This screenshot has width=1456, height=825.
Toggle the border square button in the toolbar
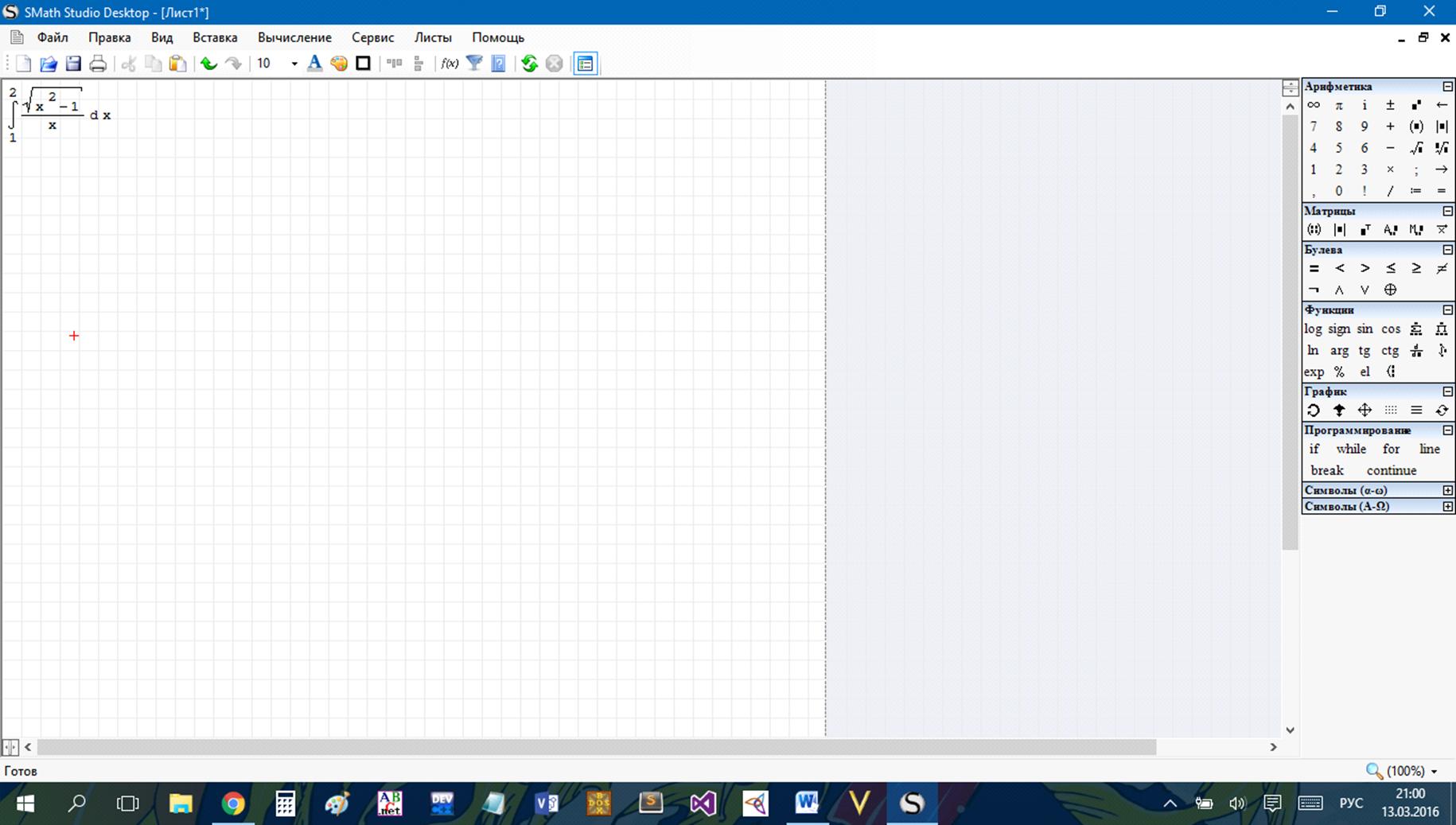click(x=363, y=64)
